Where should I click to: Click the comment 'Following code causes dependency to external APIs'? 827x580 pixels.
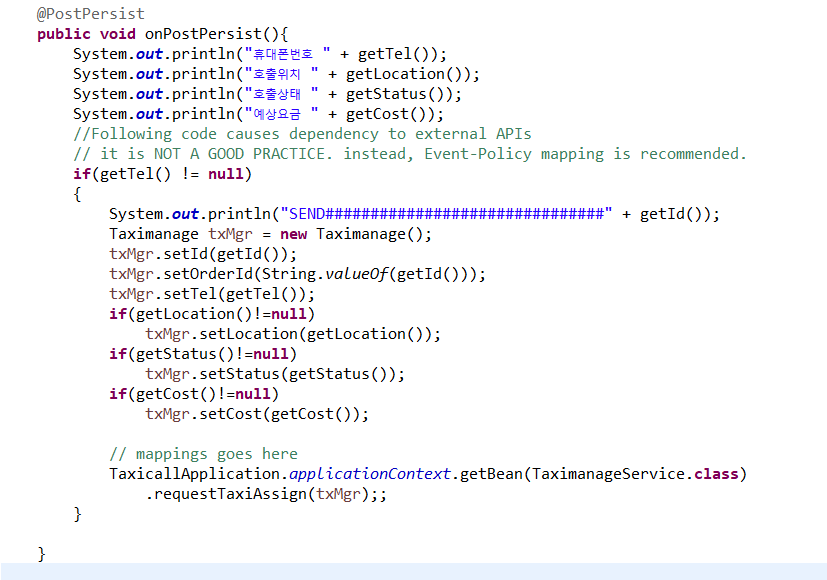[302, 134]
